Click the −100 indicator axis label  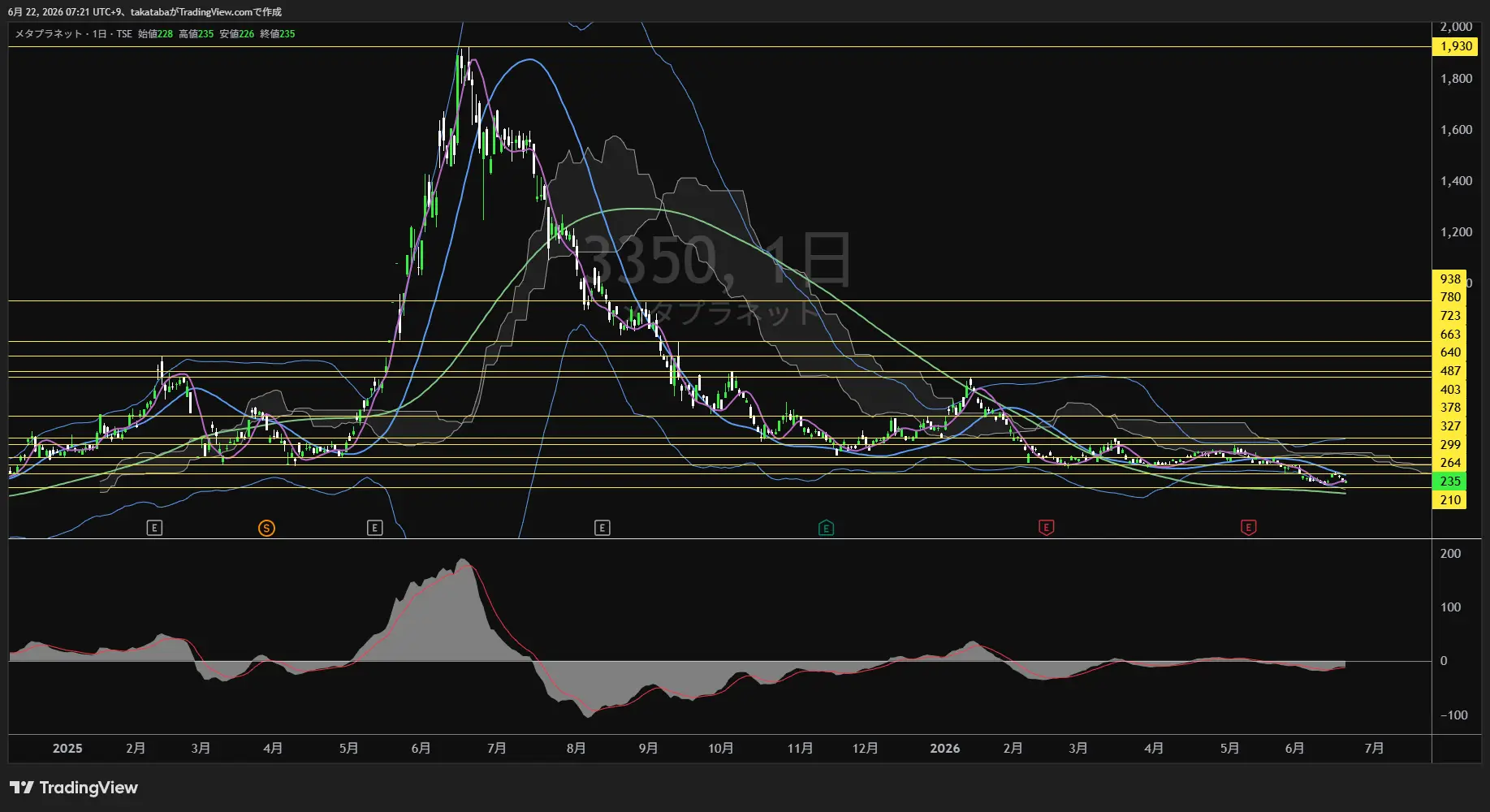(1453, 715)
